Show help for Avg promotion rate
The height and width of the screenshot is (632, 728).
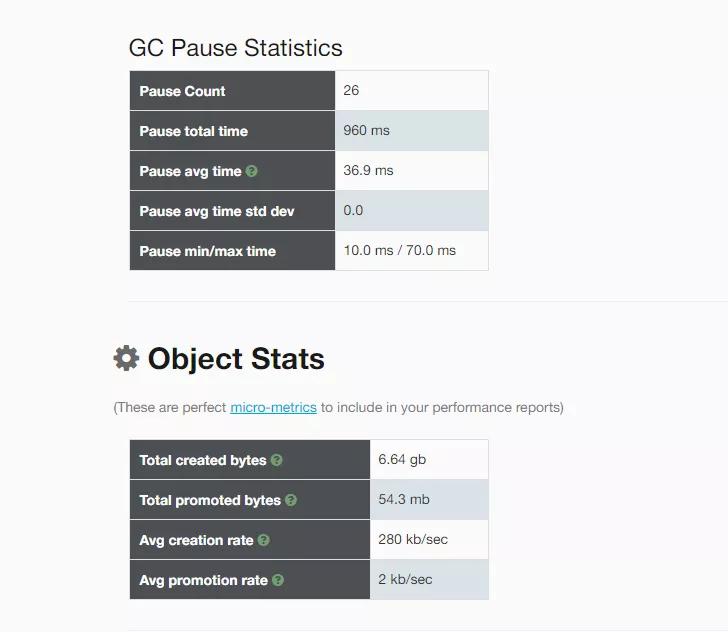coord(278,580)
